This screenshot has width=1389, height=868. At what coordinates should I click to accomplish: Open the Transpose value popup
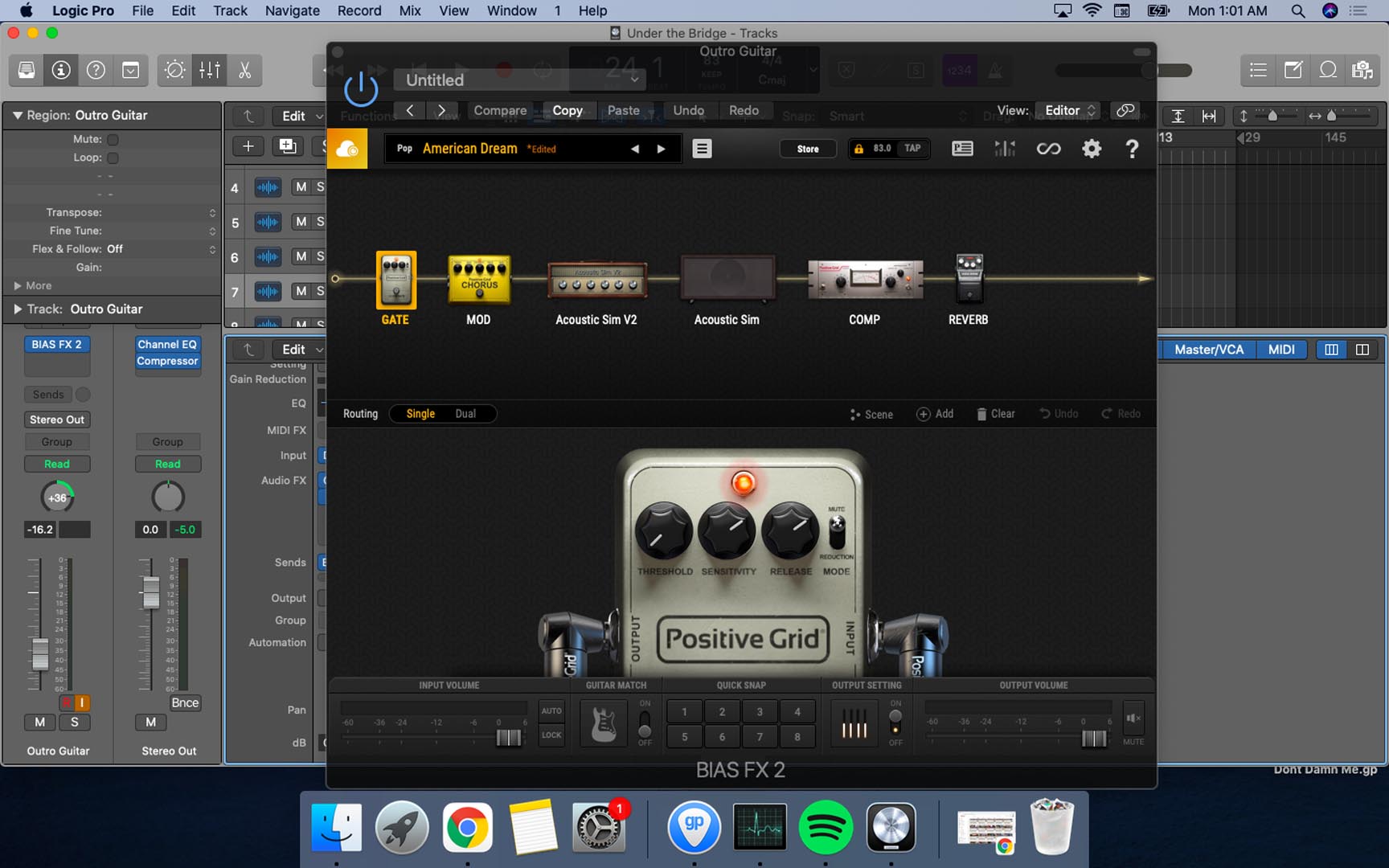point(212,212)
